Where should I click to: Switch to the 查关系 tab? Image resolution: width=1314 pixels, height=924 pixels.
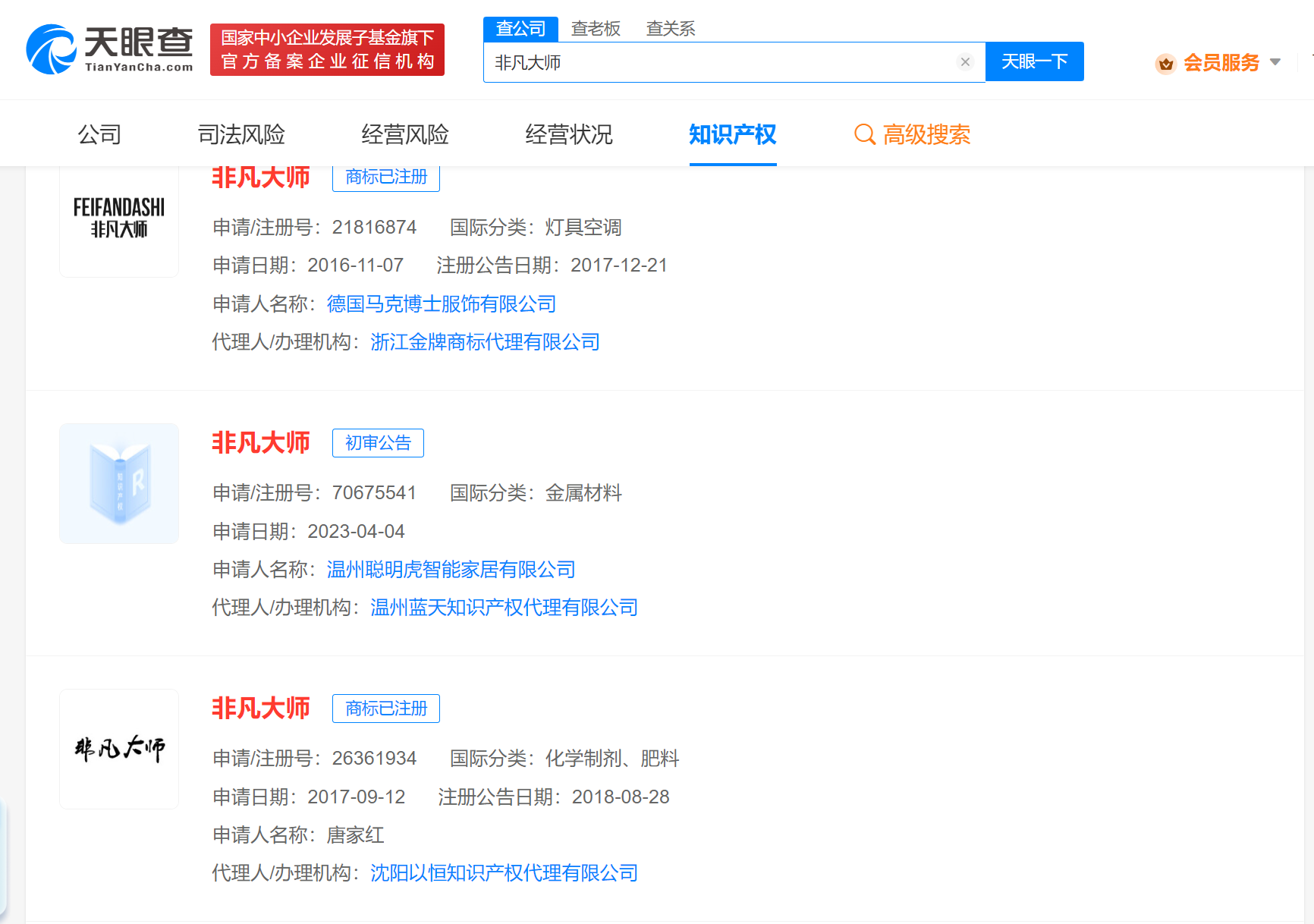670,28
